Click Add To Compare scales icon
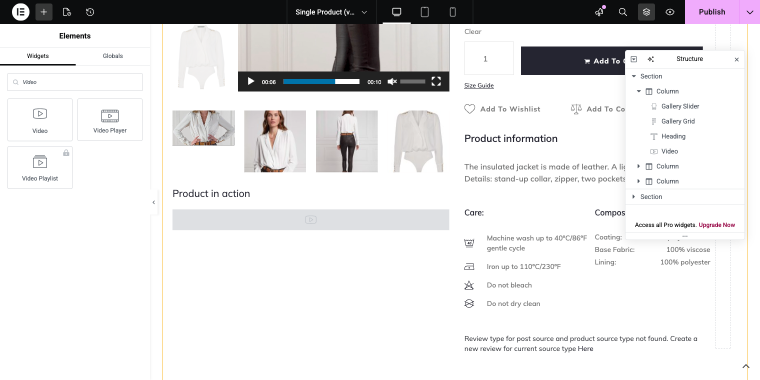This screenshot has height=380, width=760. coord(576,109)
